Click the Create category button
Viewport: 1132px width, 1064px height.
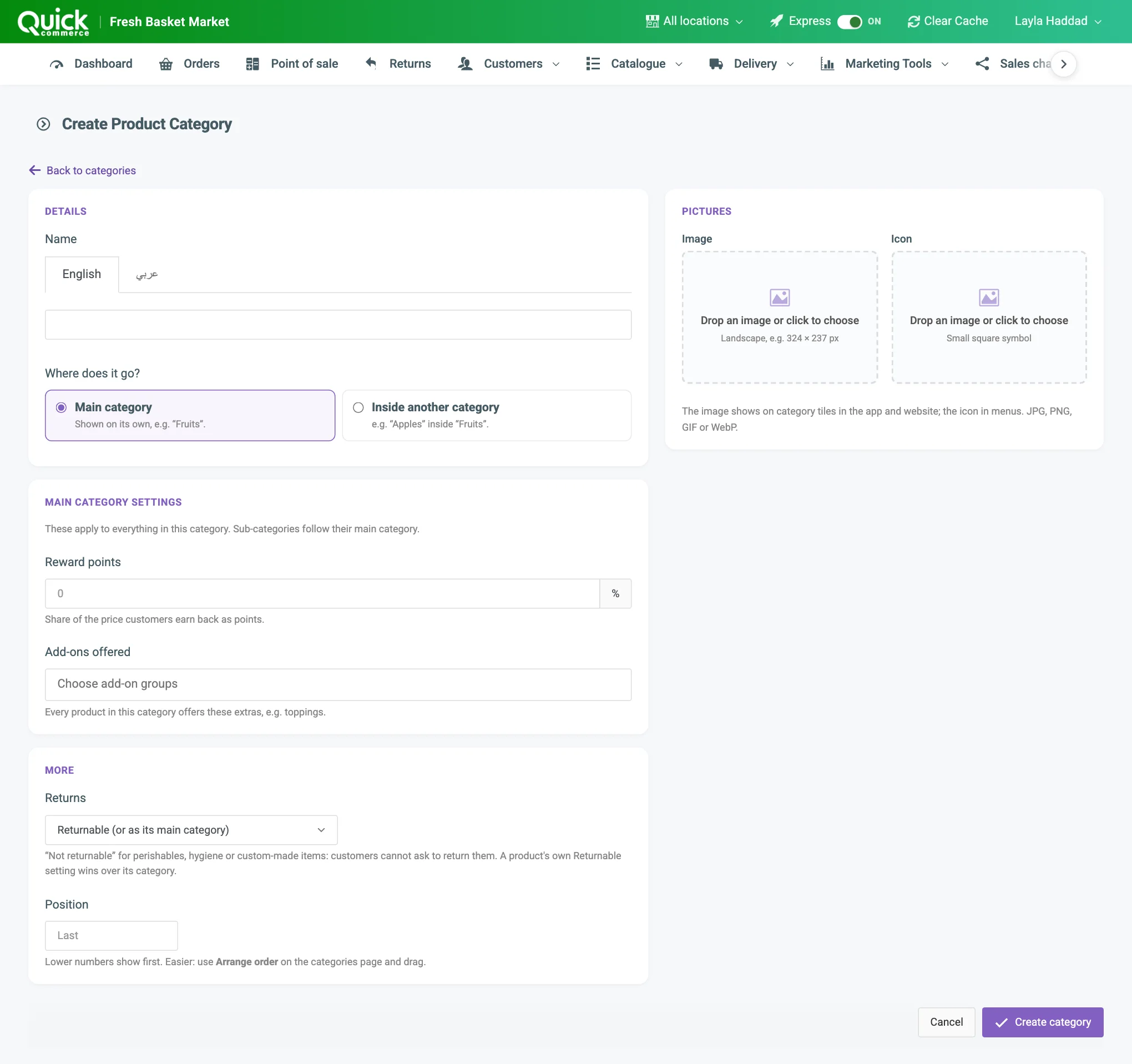click(x=1043, y=1022)
